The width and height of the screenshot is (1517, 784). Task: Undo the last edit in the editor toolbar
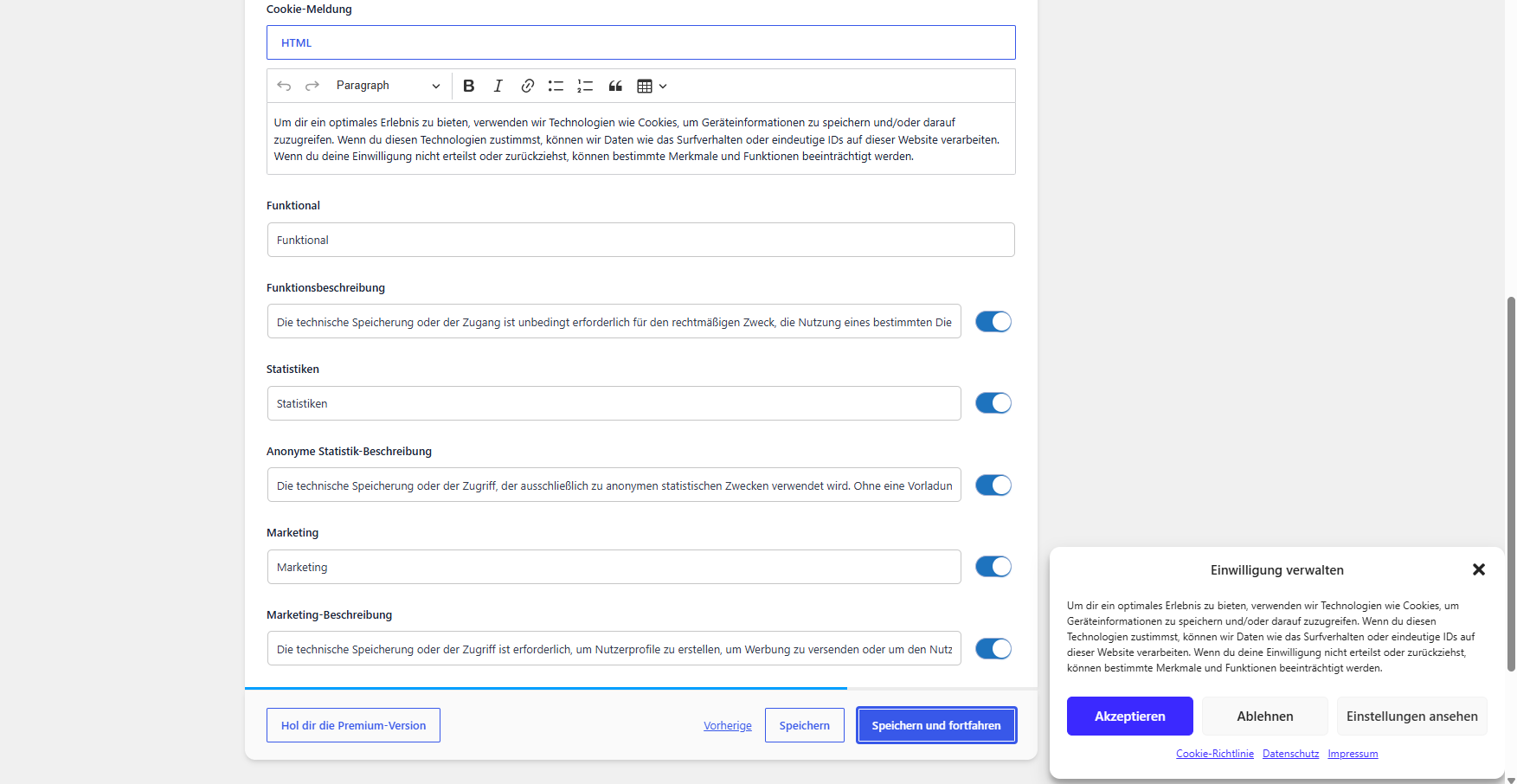pyautogui.click(x=284, y=86)
